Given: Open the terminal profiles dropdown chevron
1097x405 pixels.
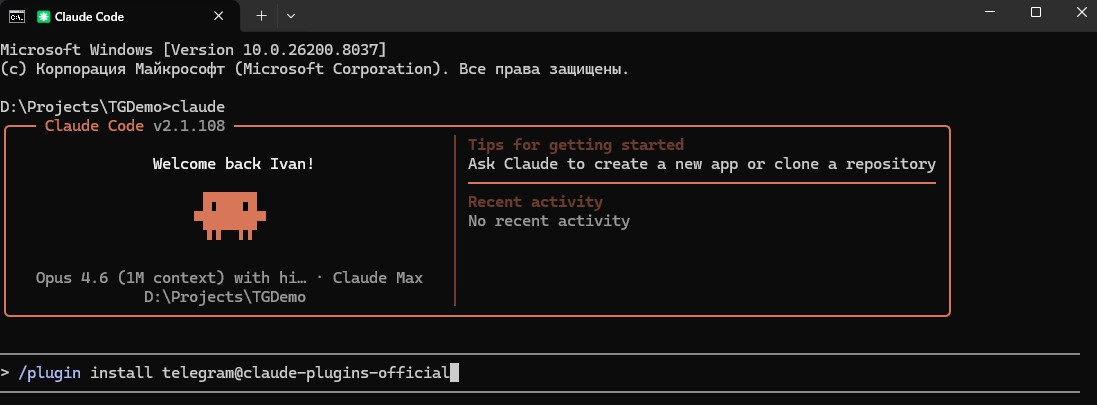Looking at the screenshot, I should 291,16.
